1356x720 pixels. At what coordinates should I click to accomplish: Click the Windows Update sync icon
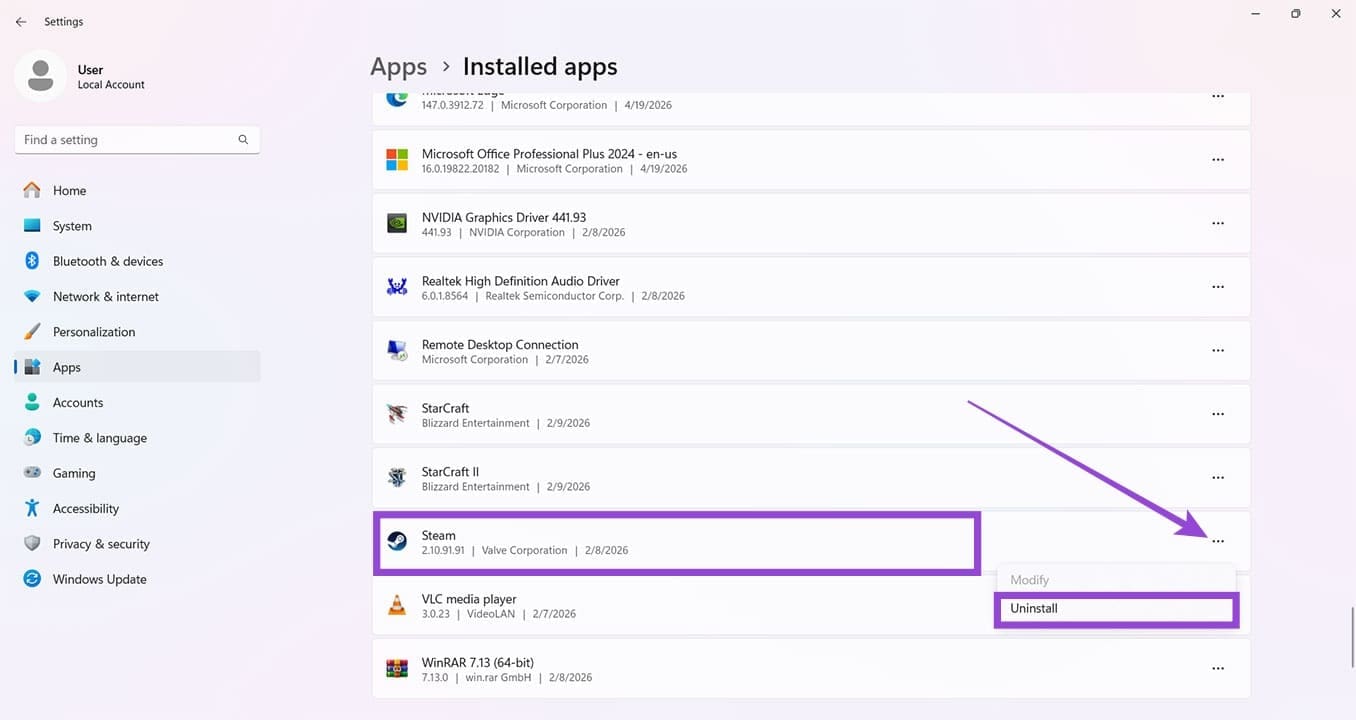(x=32, y=579)
